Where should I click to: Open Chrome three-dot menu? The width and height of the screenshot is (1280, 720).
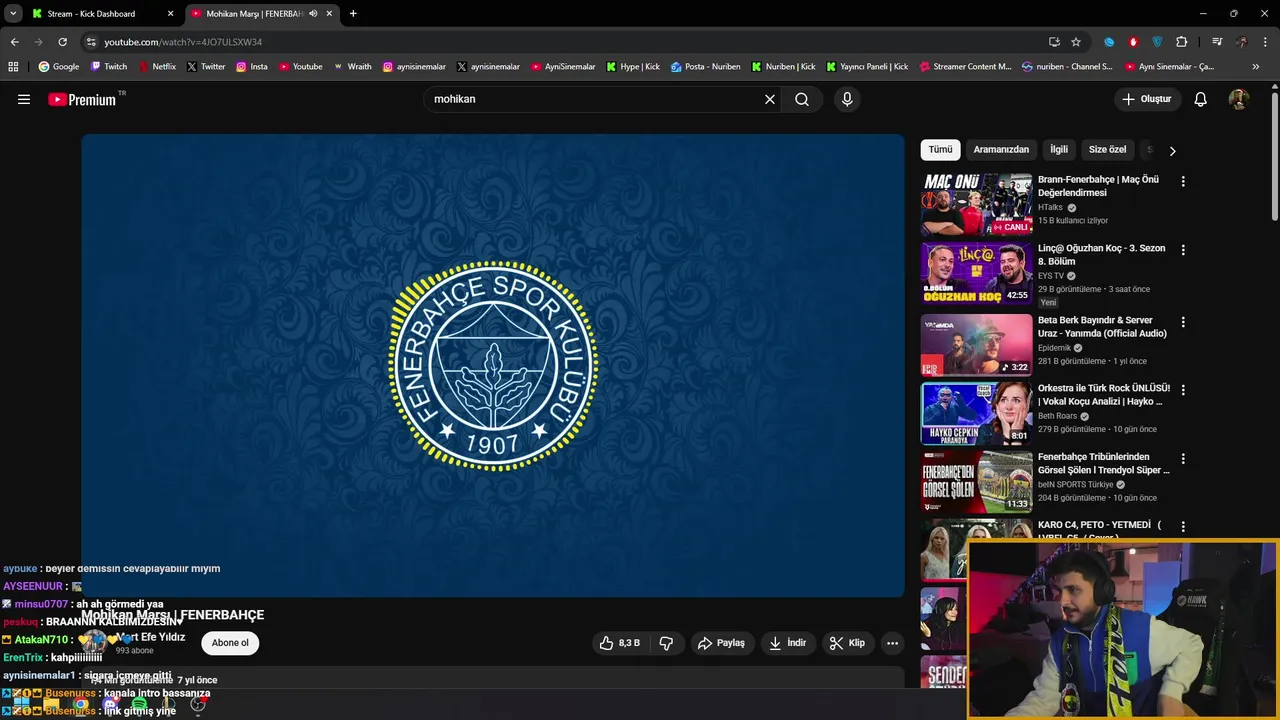click(x=1266, y=42)
